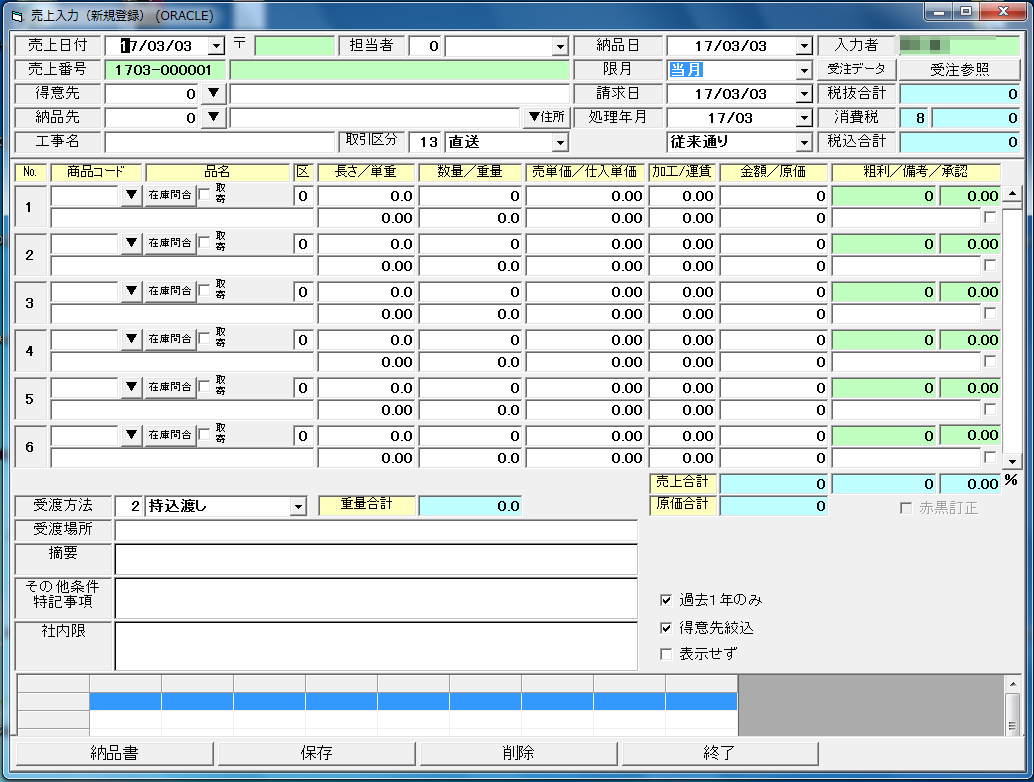
Task: Open the 受渡方法 dropdown showing 持込渡し
Action: (299, 506)
